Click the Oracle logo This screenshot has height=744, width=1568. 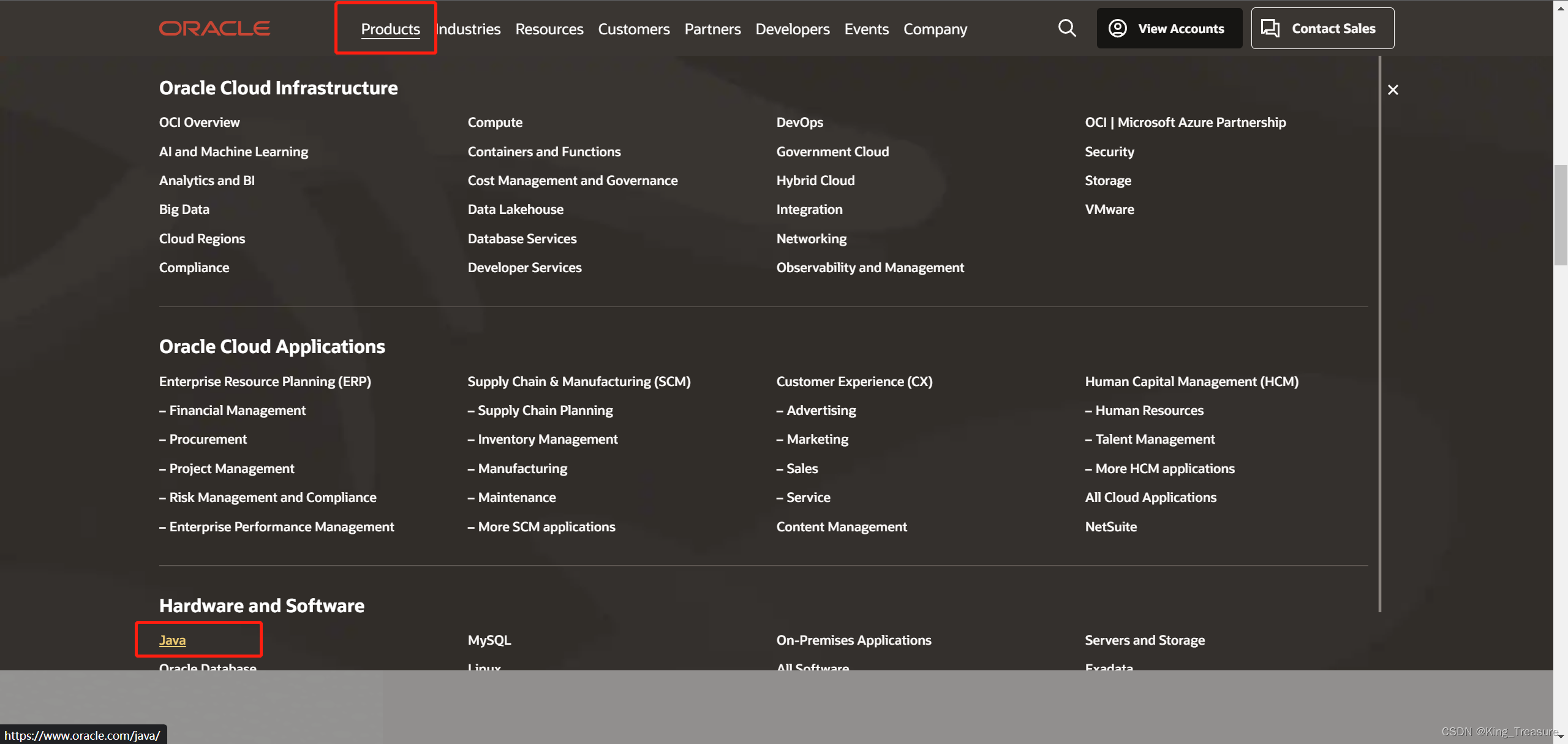[x=214, y=28]
